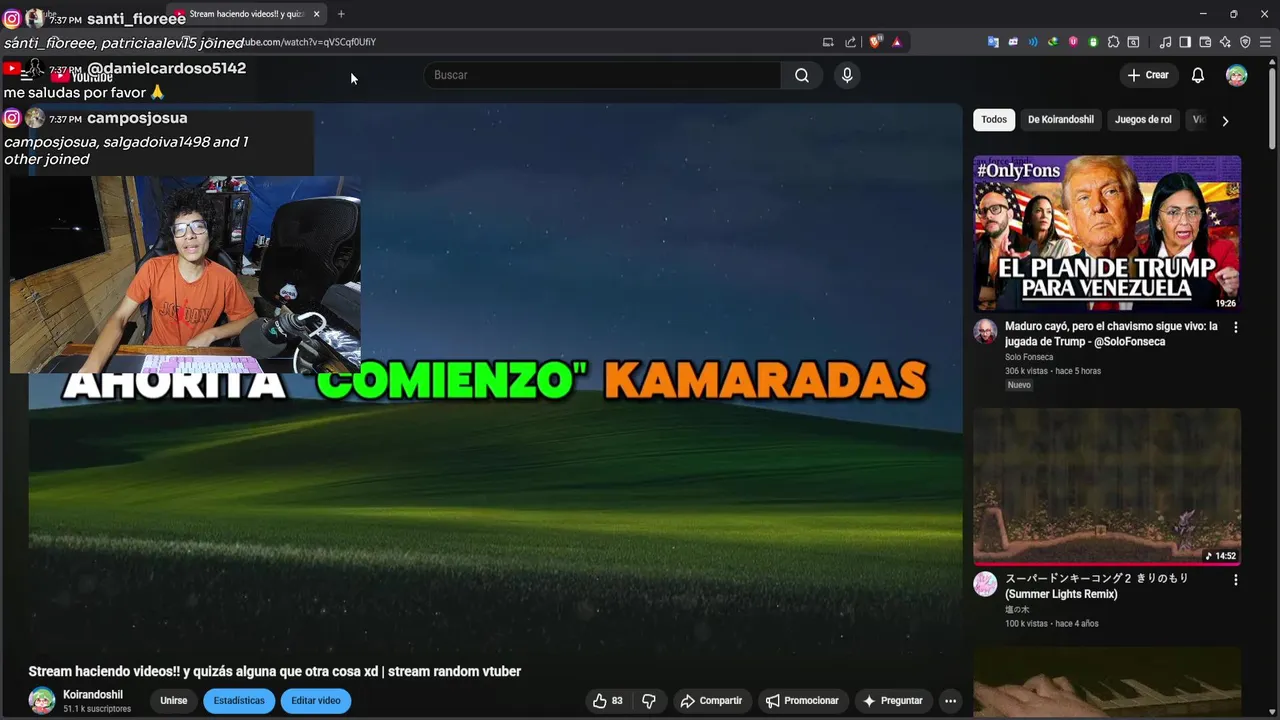Image resolution: width=1280 pixels, height=720 pixels.
Task: Dislike the video with thumbs-down icon
Action: [x=649, y=701]
